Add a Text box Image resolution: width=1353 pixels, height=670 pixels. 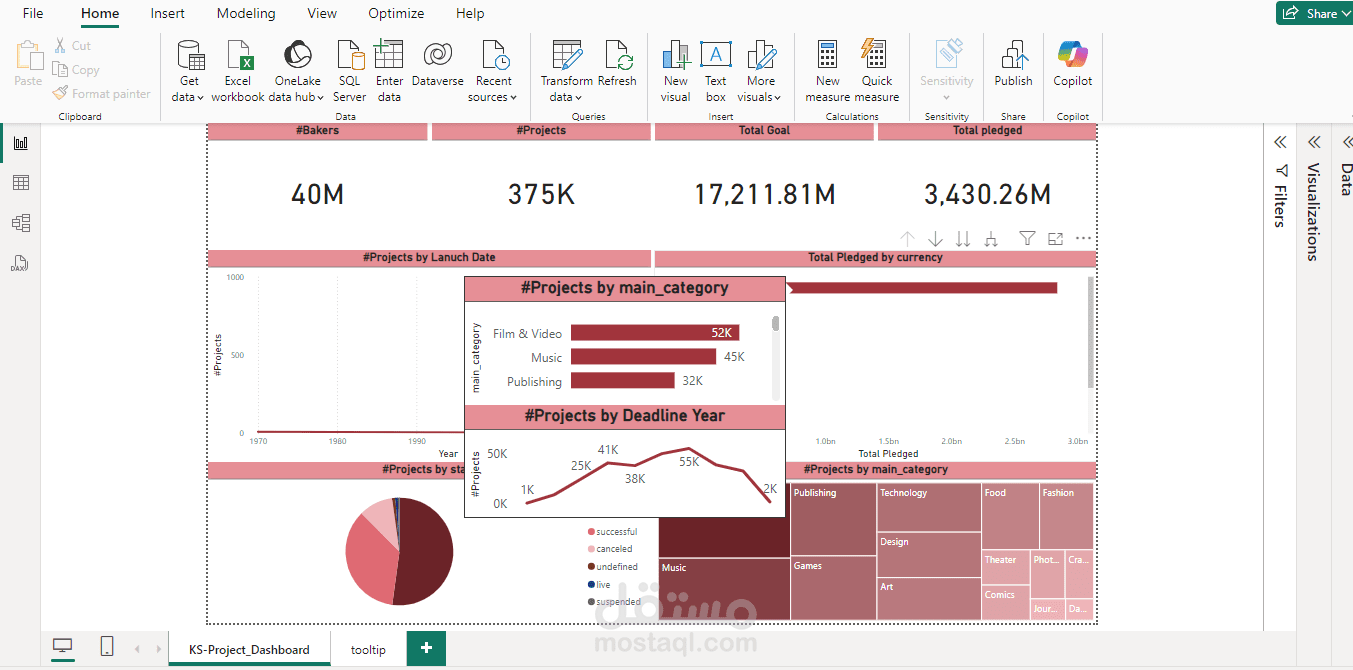click(715, 71)
